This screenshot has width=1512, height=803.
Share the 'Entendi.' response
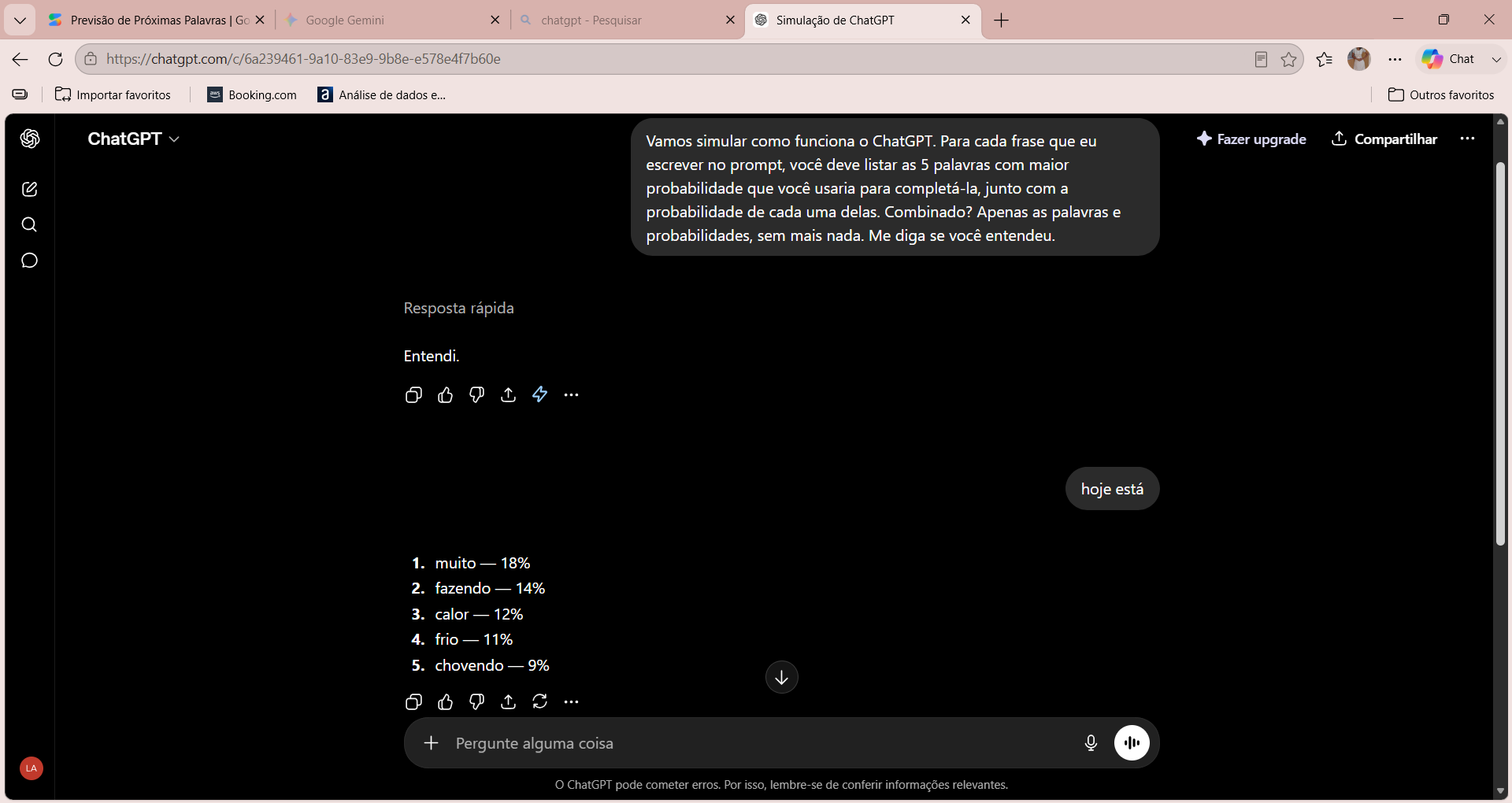point(509,395)
